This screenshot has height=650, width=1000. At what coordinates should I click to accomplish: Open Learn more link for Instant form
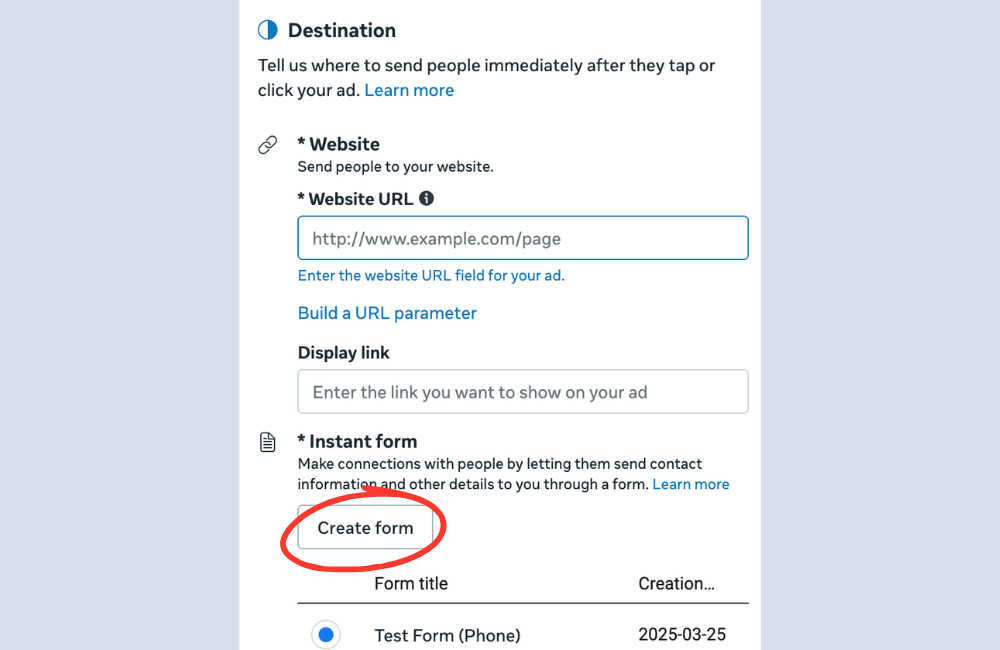coord(691,484)
